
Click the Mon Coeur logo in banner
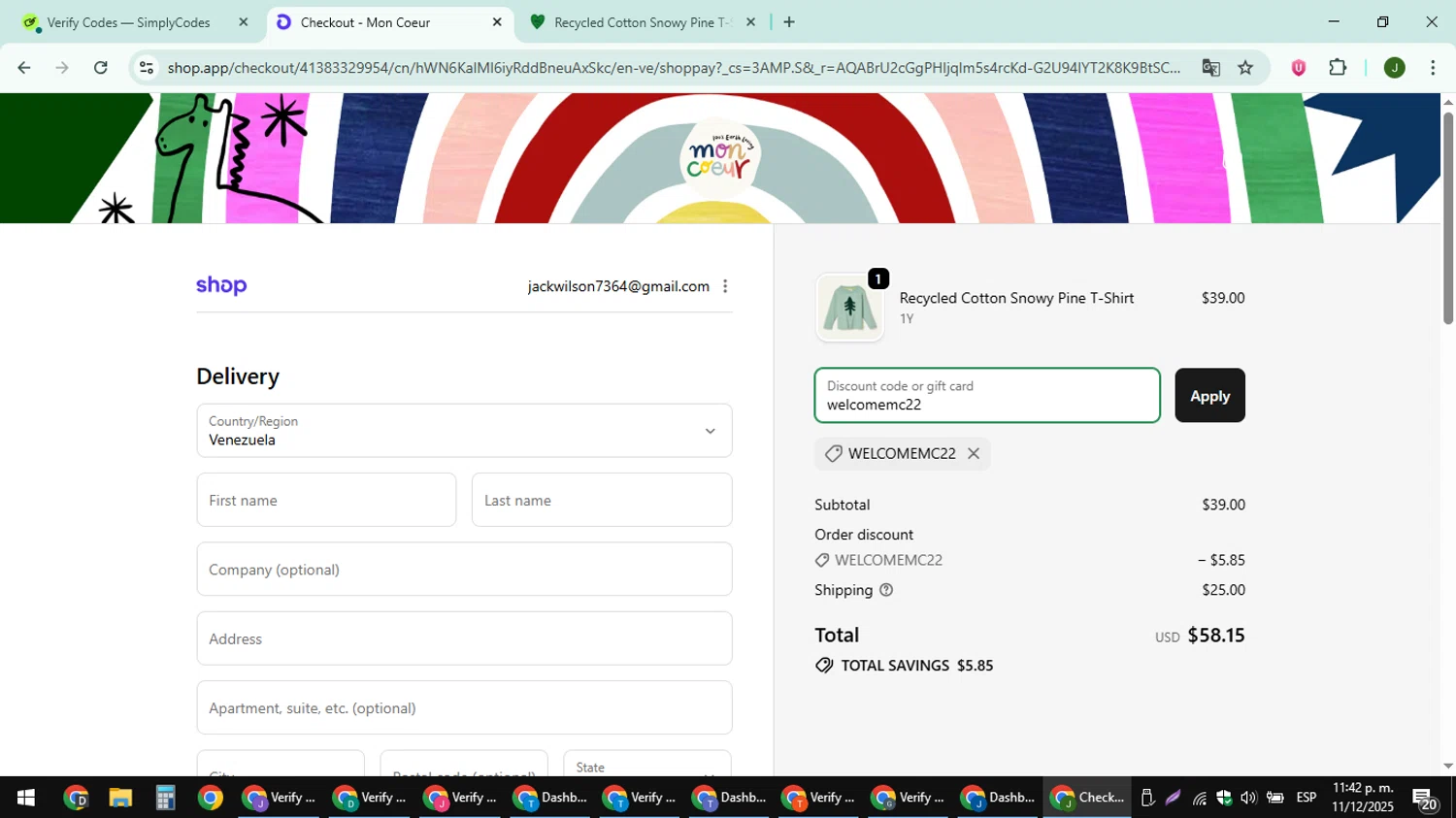[x=719, y=157]
